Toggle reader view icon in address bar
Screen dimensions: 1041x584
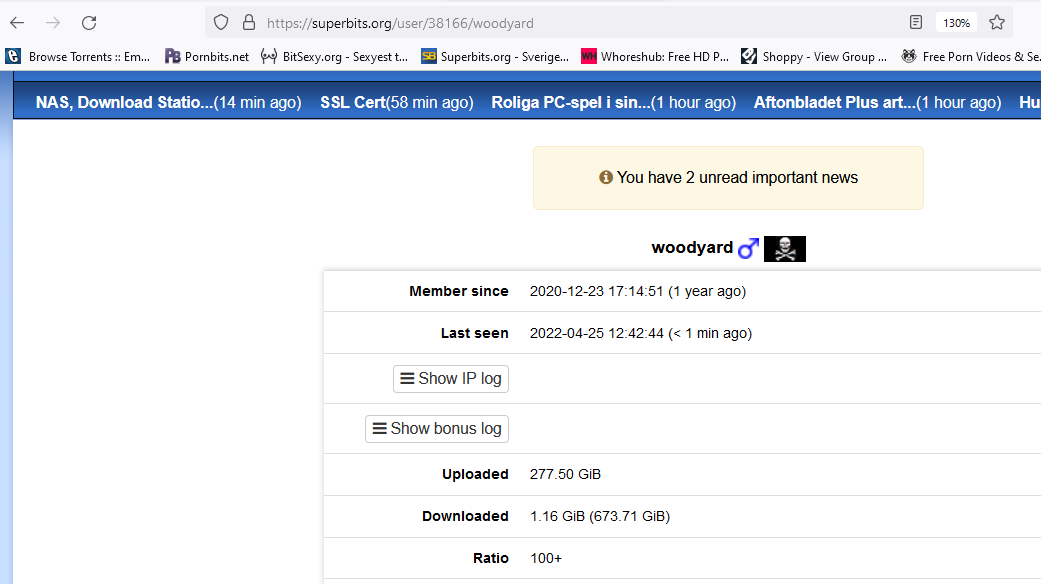coord(916,23)
